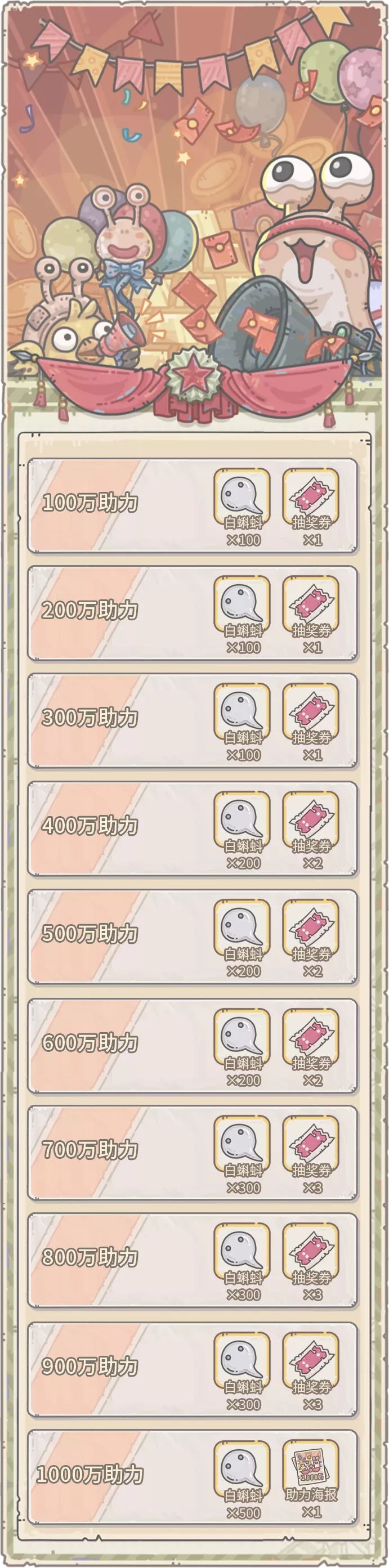The width and height of the screenshot is (389, 1568).
Task: Tap the white tadpole ×300 icon in 700万助力 row
Action: (x=242, y=1145)
